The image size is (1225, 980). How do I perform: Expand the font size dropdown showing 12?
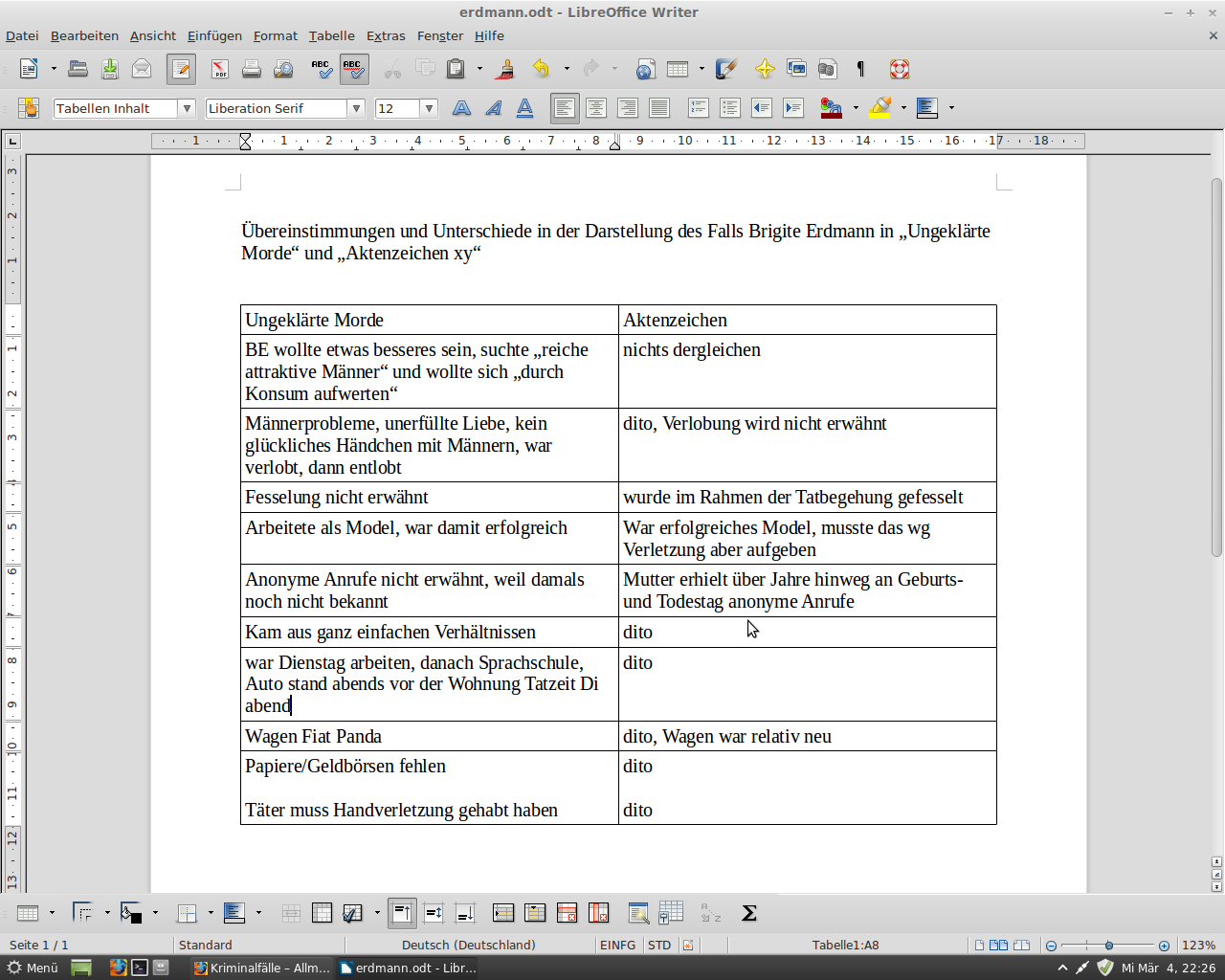429,108
